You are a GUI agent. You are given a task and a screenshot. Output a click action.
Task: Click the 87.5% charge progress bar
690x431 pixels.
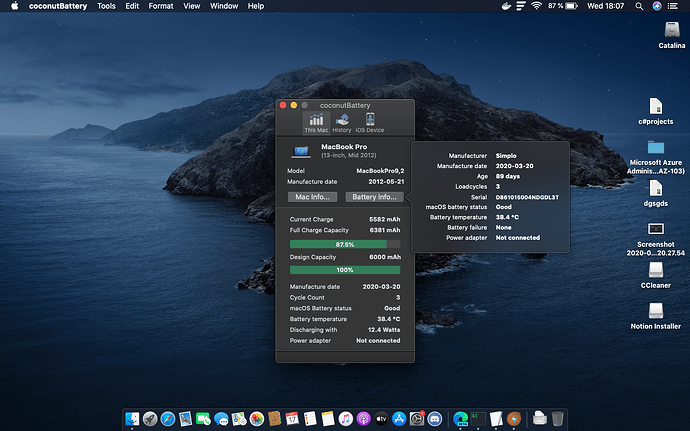pyautogui.click(x=345, y=244)
